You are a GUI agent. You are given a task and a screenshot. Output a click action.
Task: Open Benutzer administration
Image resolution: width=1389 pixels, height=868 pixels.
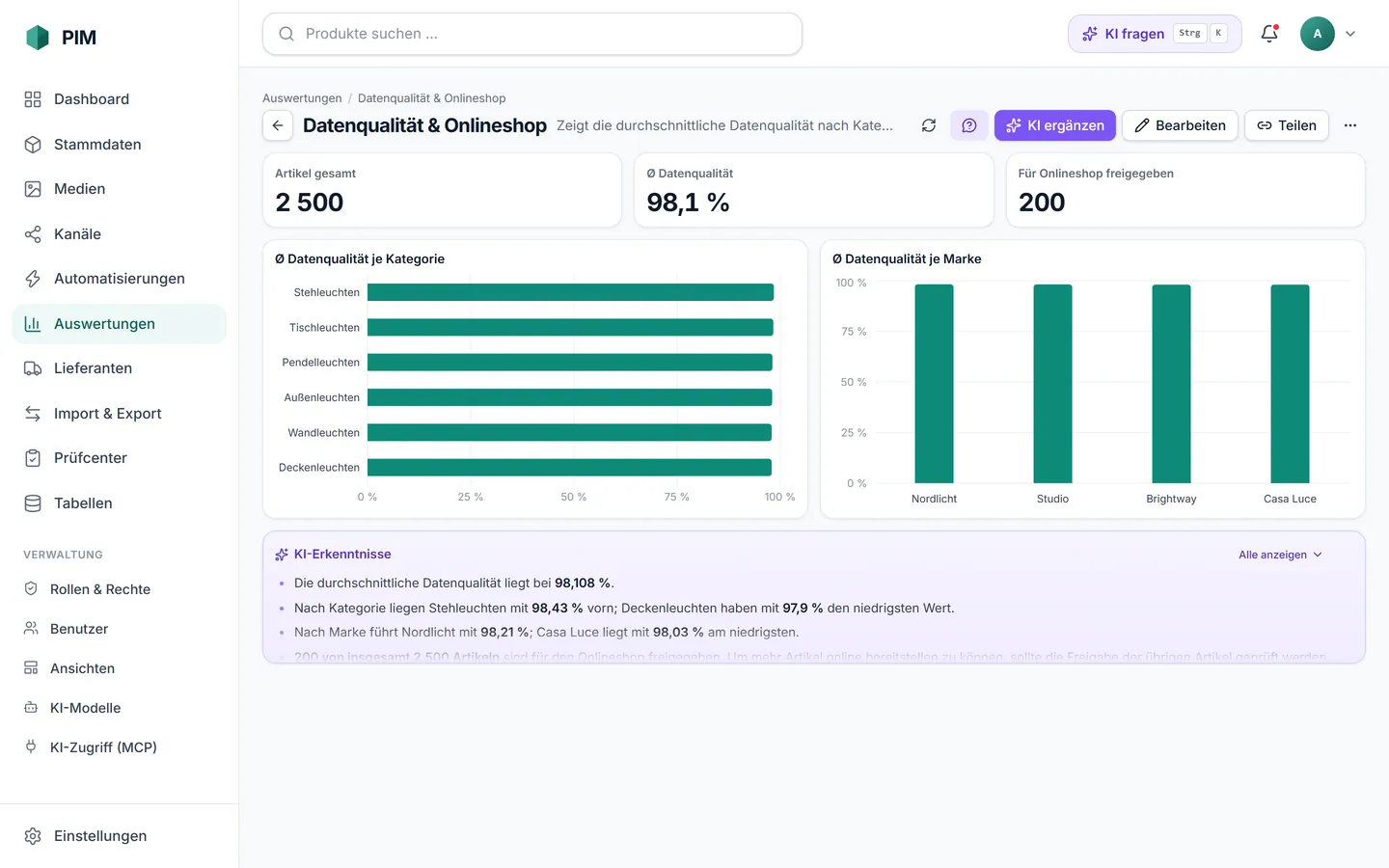tap(119, 629)
